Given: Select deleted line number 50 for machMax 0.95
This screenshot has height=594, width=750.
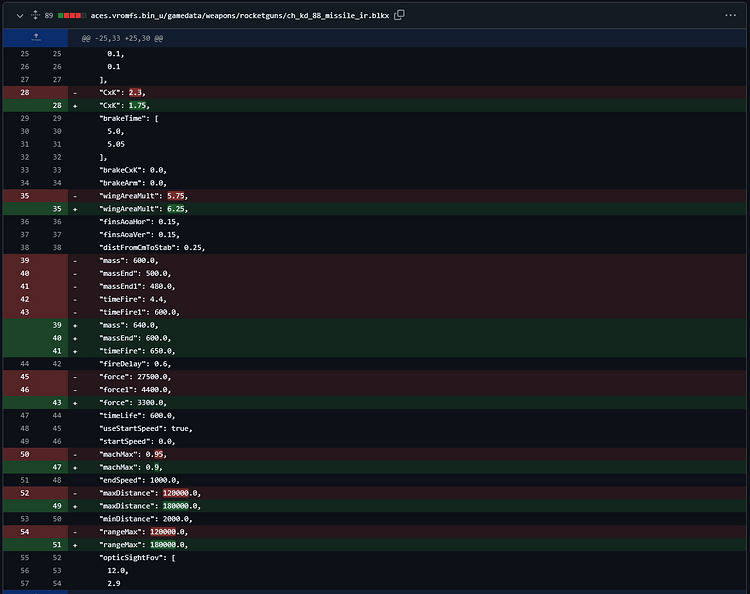Looking at the screenshot, I should point(23,454).
